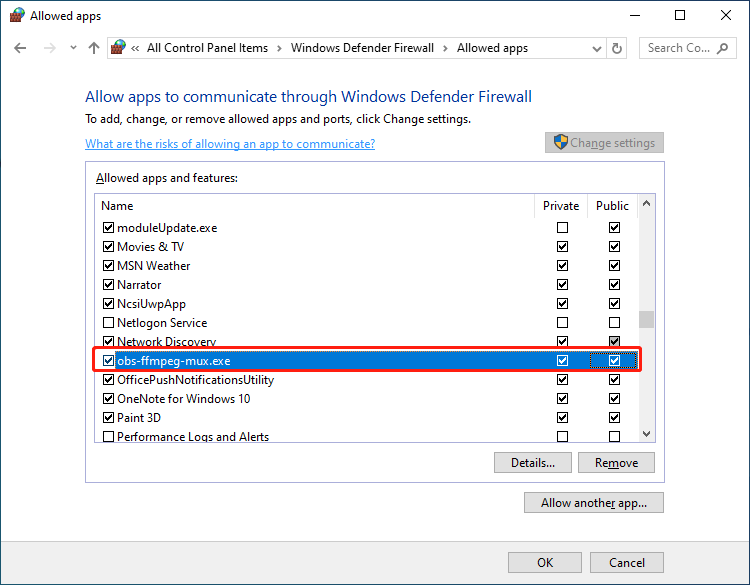Select the NcsiUwpApp row
The width and height of the screenshot is (750, 585).
click(x=366, y=303)
